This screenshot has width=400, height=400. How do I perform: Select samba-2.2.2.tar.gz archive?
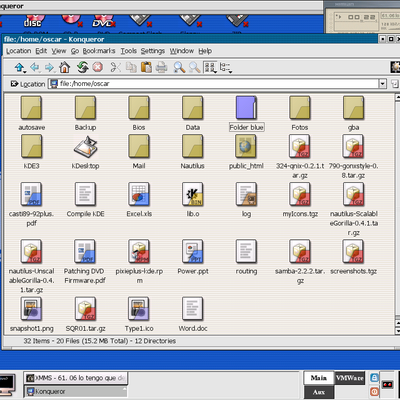(x=300, y=261)
